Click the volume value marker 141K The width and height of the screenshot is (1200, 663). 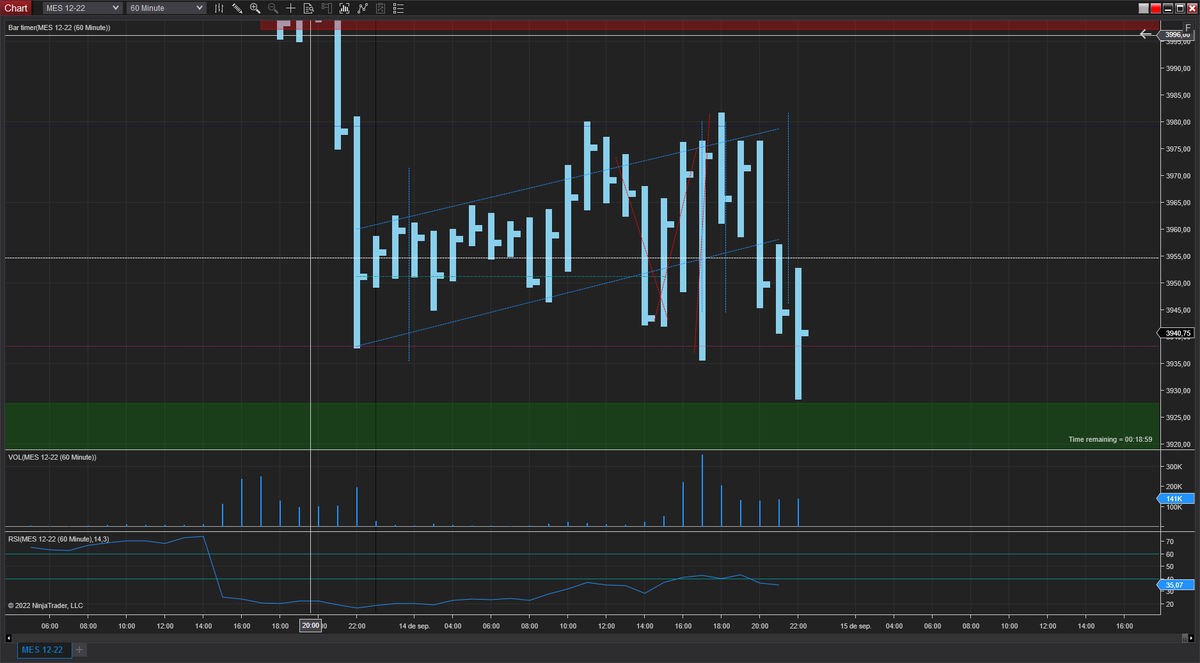pos(1175,498)
